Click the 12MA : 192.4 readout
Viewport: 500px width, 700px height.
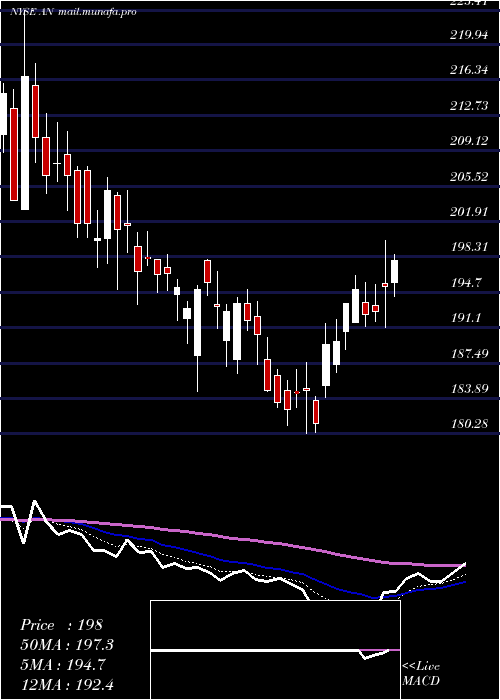[x=67, y=684]
